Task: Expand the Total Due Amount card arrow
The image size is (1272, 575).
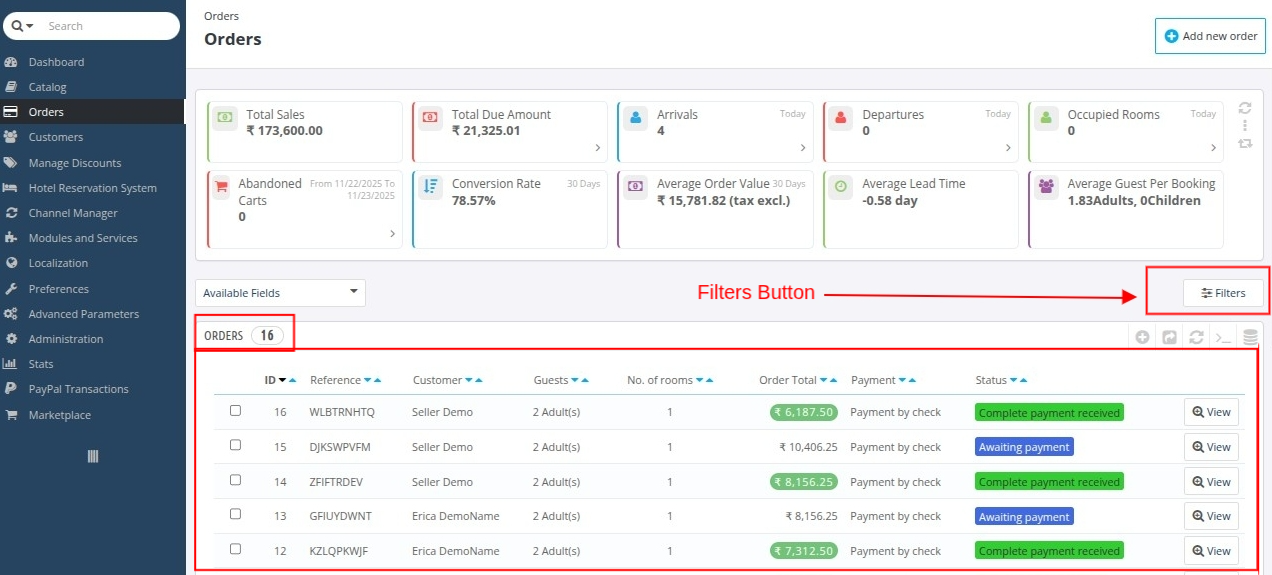Action: pyautogui.click(x=598, y=148)
